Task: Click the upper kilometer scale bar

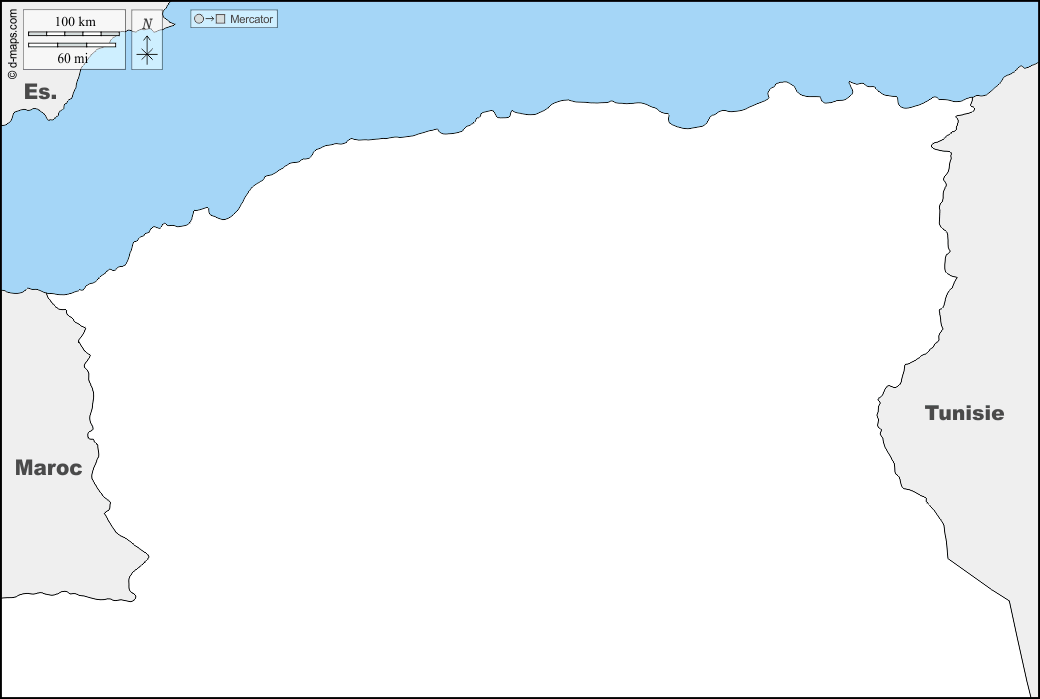Action: pos(73,34)
